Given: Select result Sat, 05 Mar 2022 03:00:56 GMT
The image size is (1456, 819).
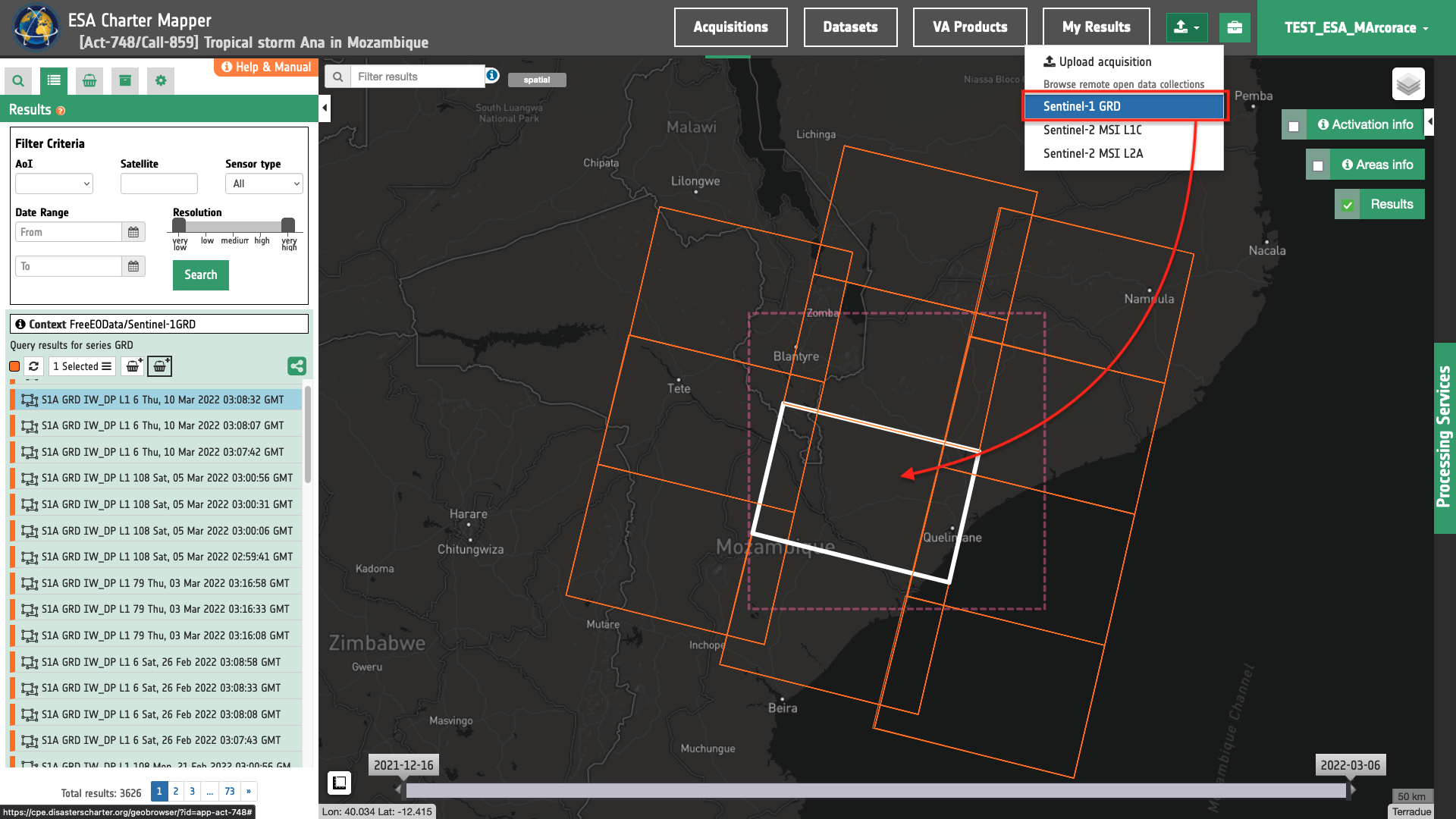Looking at the screenshot, I should [156, 479].
